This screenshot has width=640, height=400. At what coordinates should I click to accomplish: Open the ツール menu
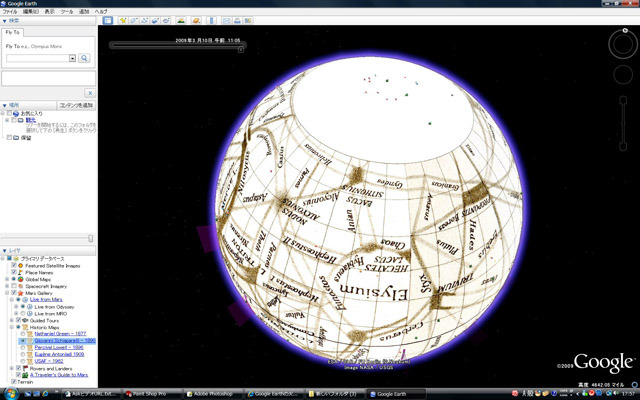[x=67, y=11]
